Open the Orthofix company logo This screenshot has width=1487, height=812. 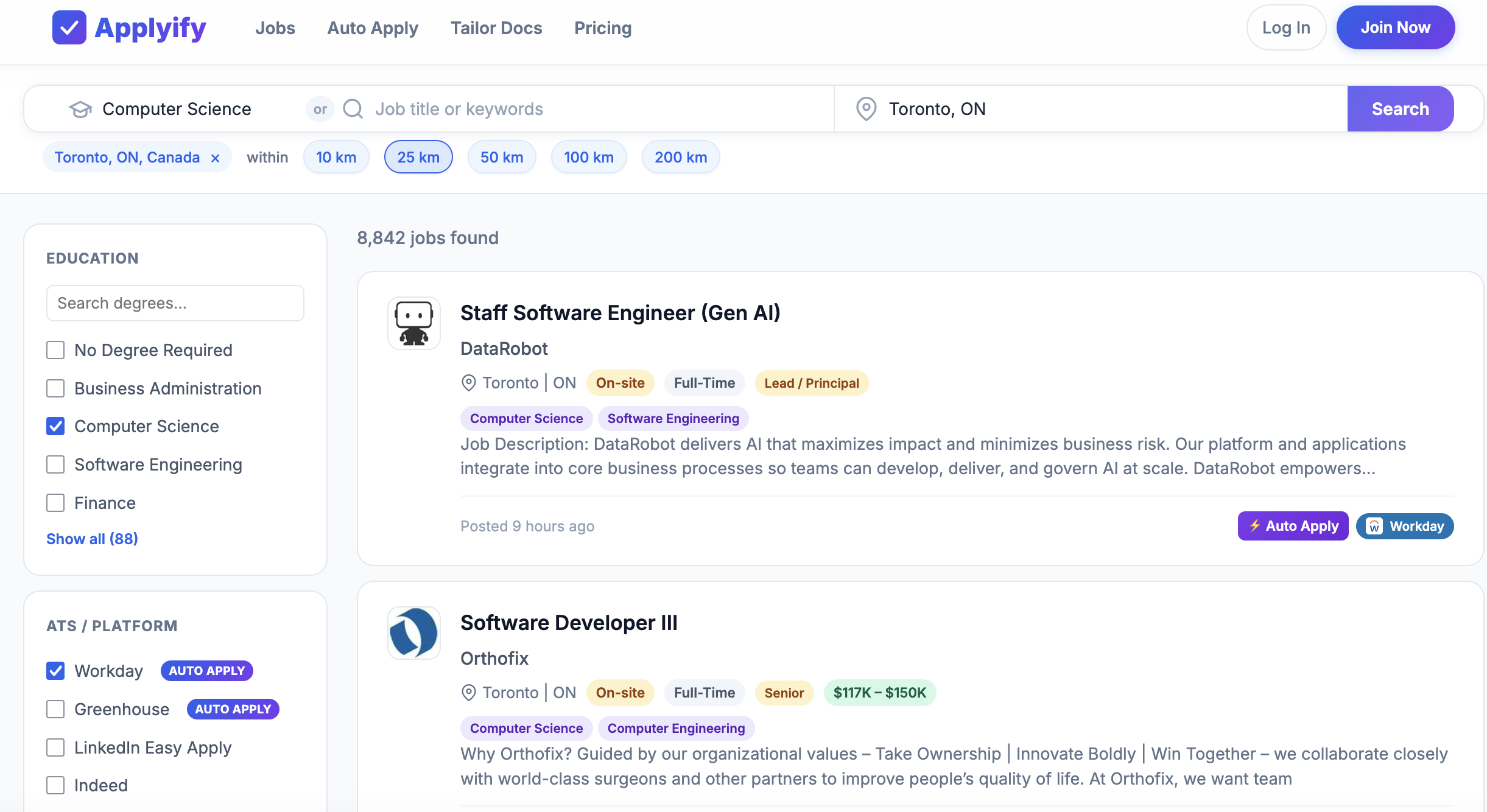[x=414, y=633]
